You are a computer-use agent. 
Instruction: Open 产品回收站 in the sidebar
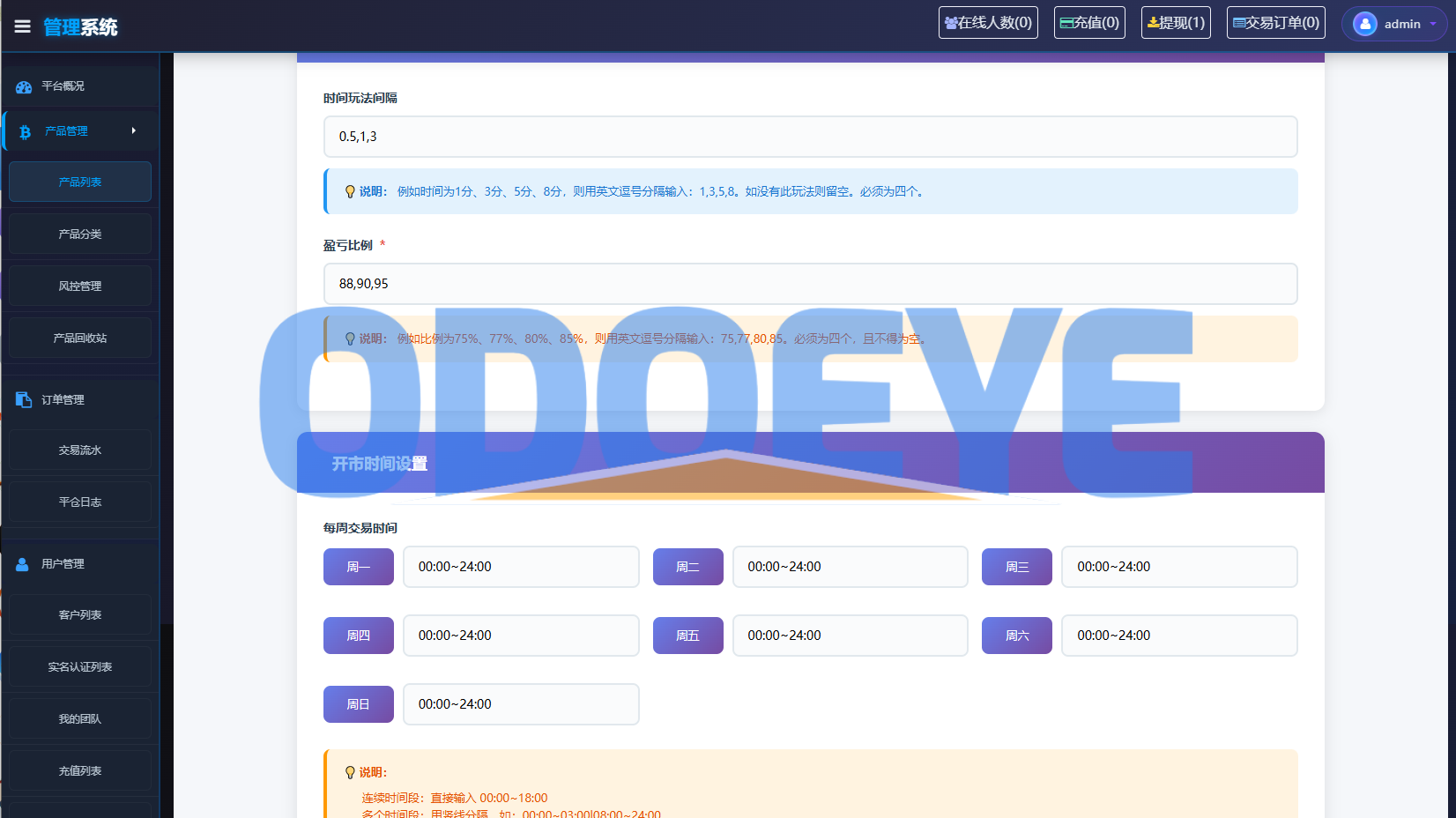tap(80, 338)
